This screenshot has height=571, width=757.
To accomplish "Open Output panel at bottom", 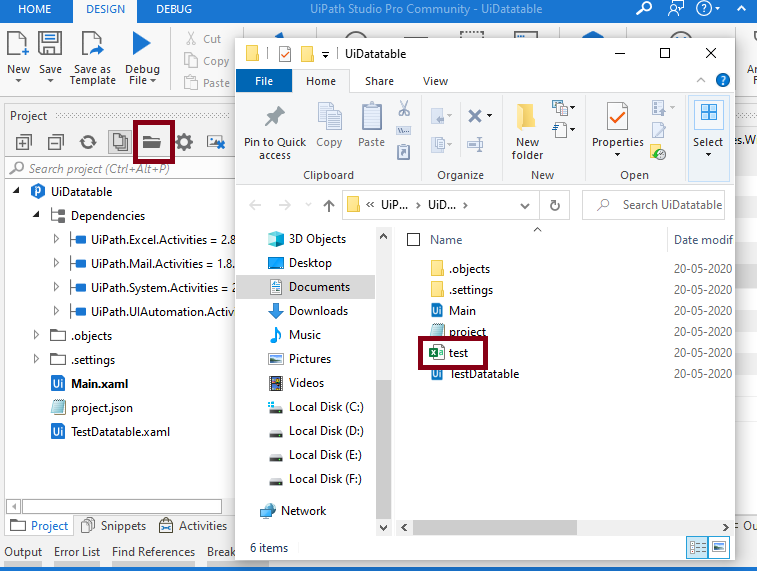I will (x=23, y=552).
